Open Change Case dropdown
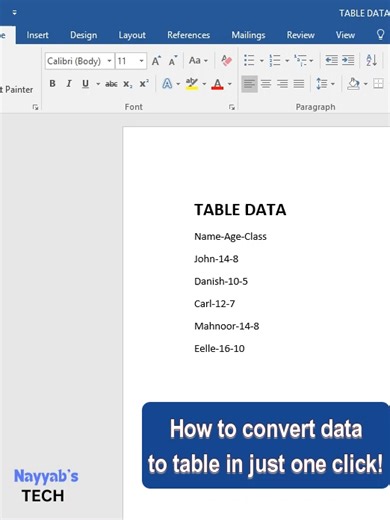390x520 pixels. coord(198,61)
